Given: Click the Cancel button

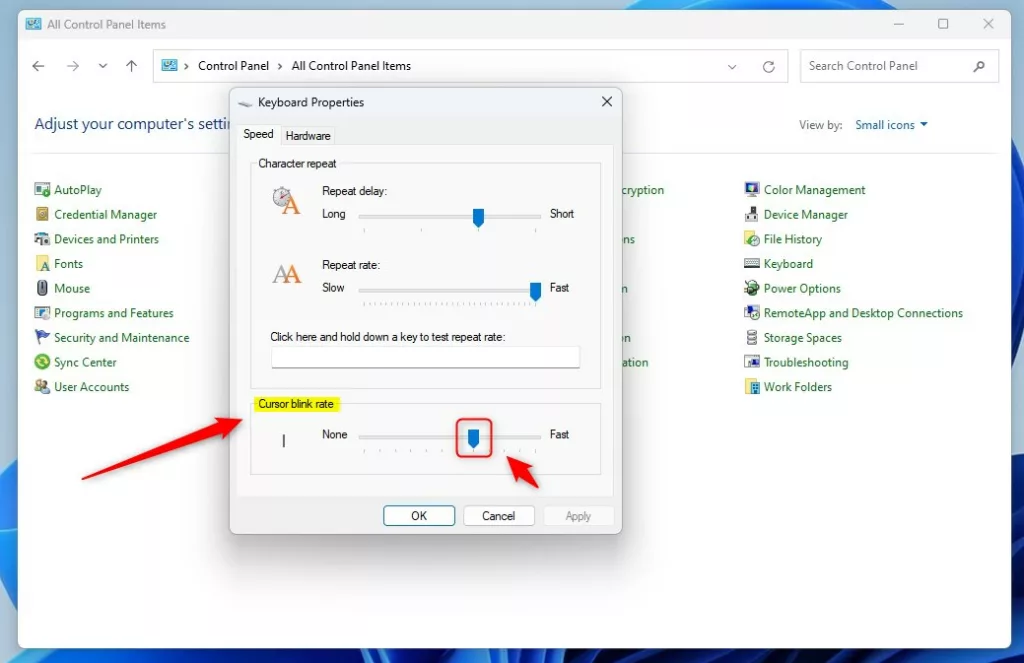Looking at the screenshot, I should click(498, 515).
